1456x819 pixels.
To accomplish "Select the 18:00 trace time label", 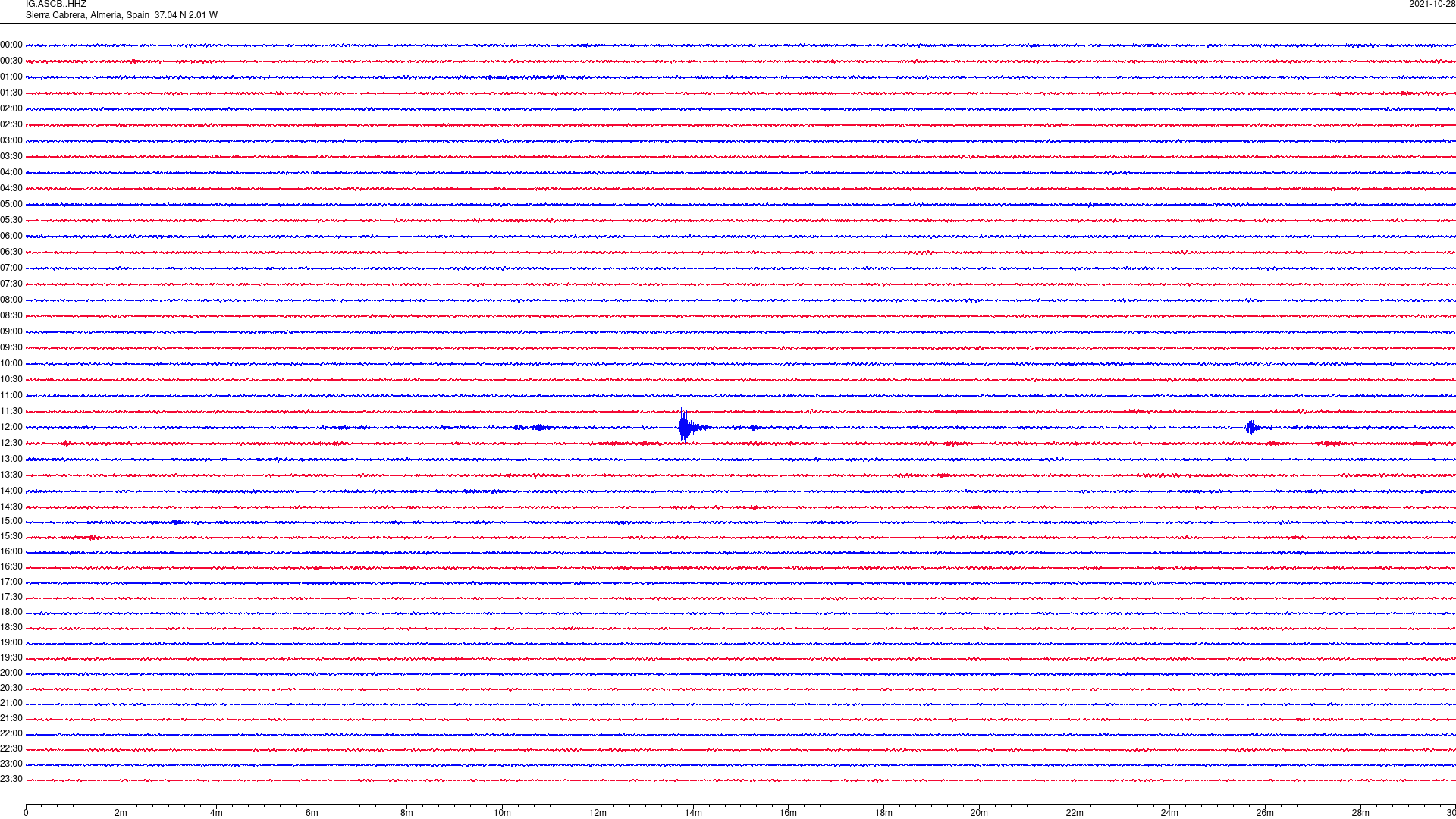I will [x=11, y=612].
